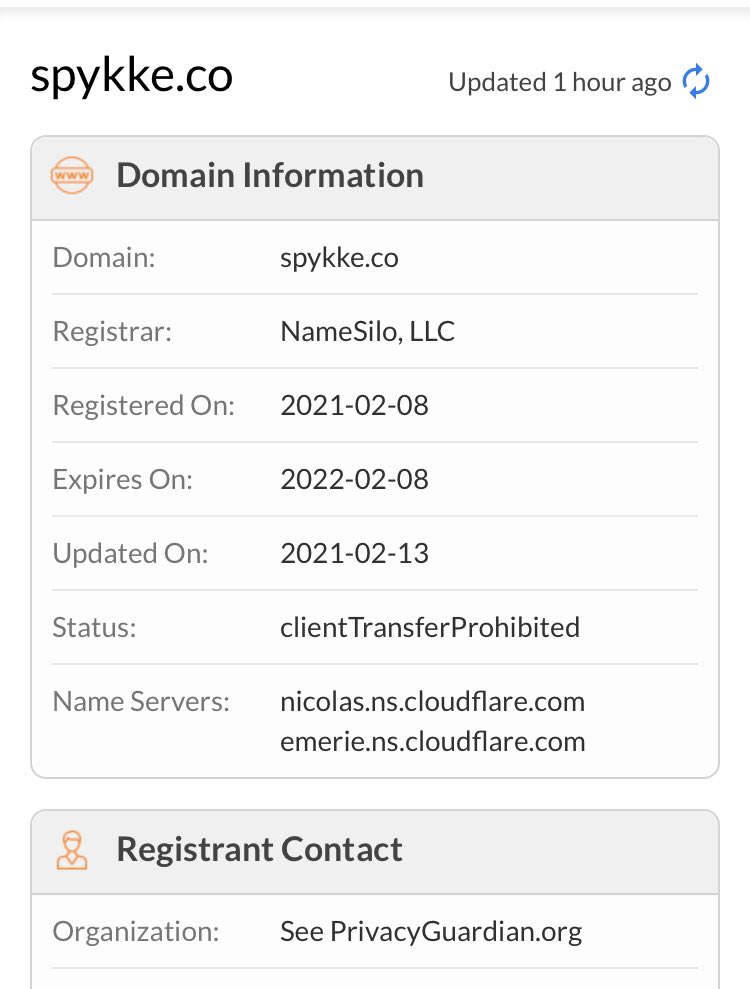Click the orange www globe icon
750x989 pixels.
click(x=72, y=175)
